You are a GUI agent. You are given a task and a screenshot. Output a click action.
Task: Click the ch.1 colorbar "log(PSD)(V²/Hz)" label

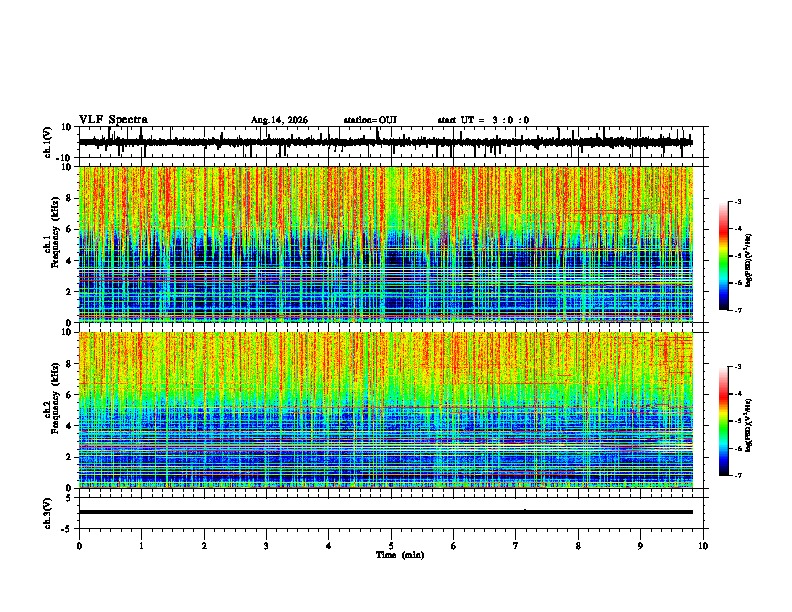point(749,261)
